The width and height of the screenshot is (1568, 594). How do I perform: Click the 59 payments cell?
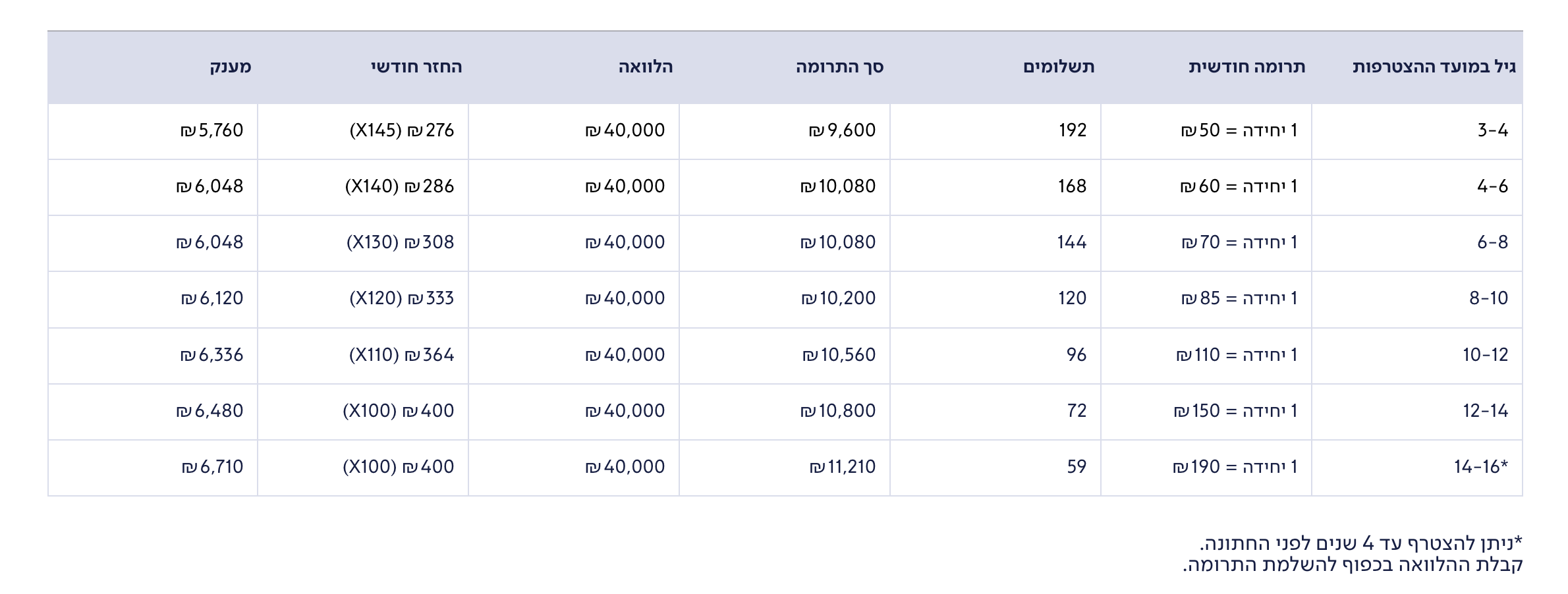1077,467
